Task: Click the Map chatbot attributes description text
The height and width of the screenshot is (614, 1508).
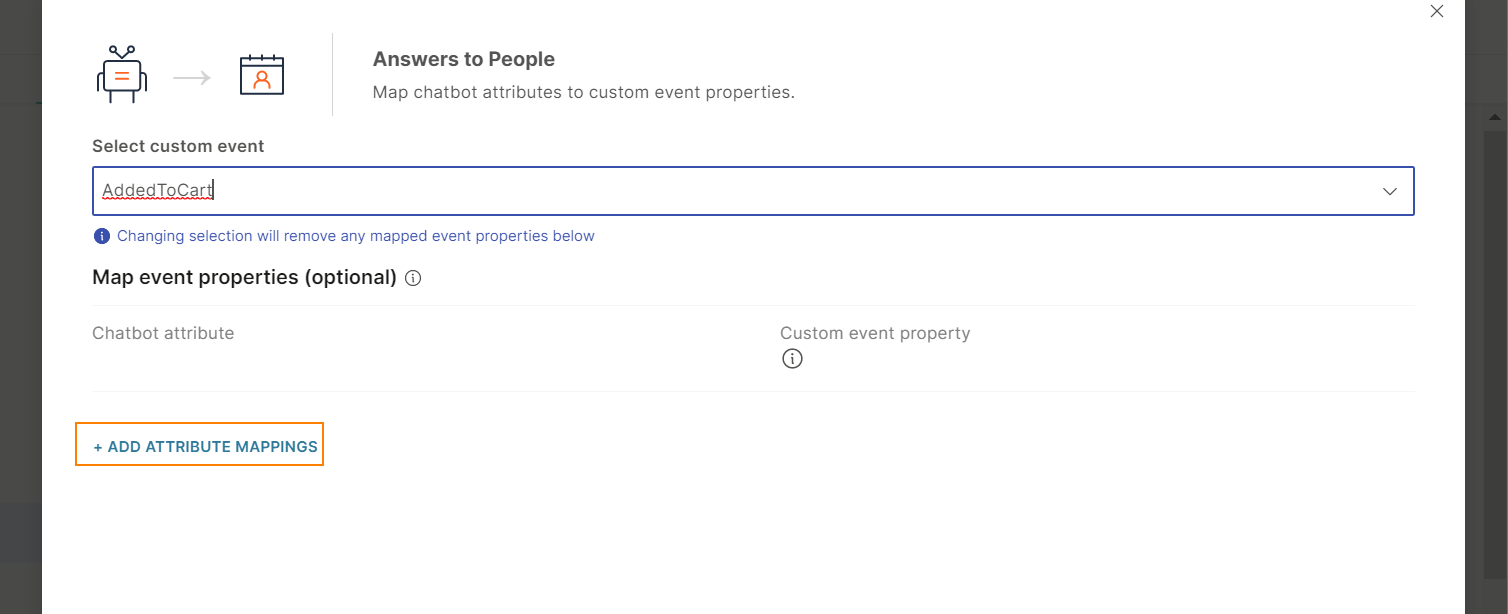Action: tap(583, 93)
